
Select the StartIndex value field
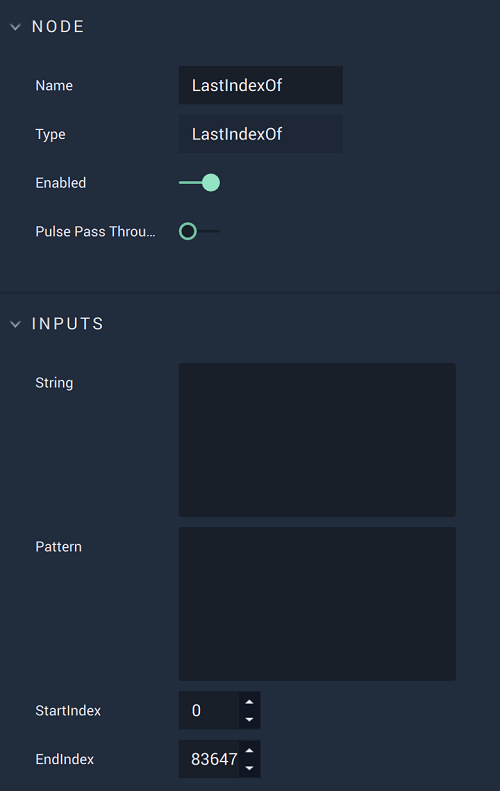point(209,710)
